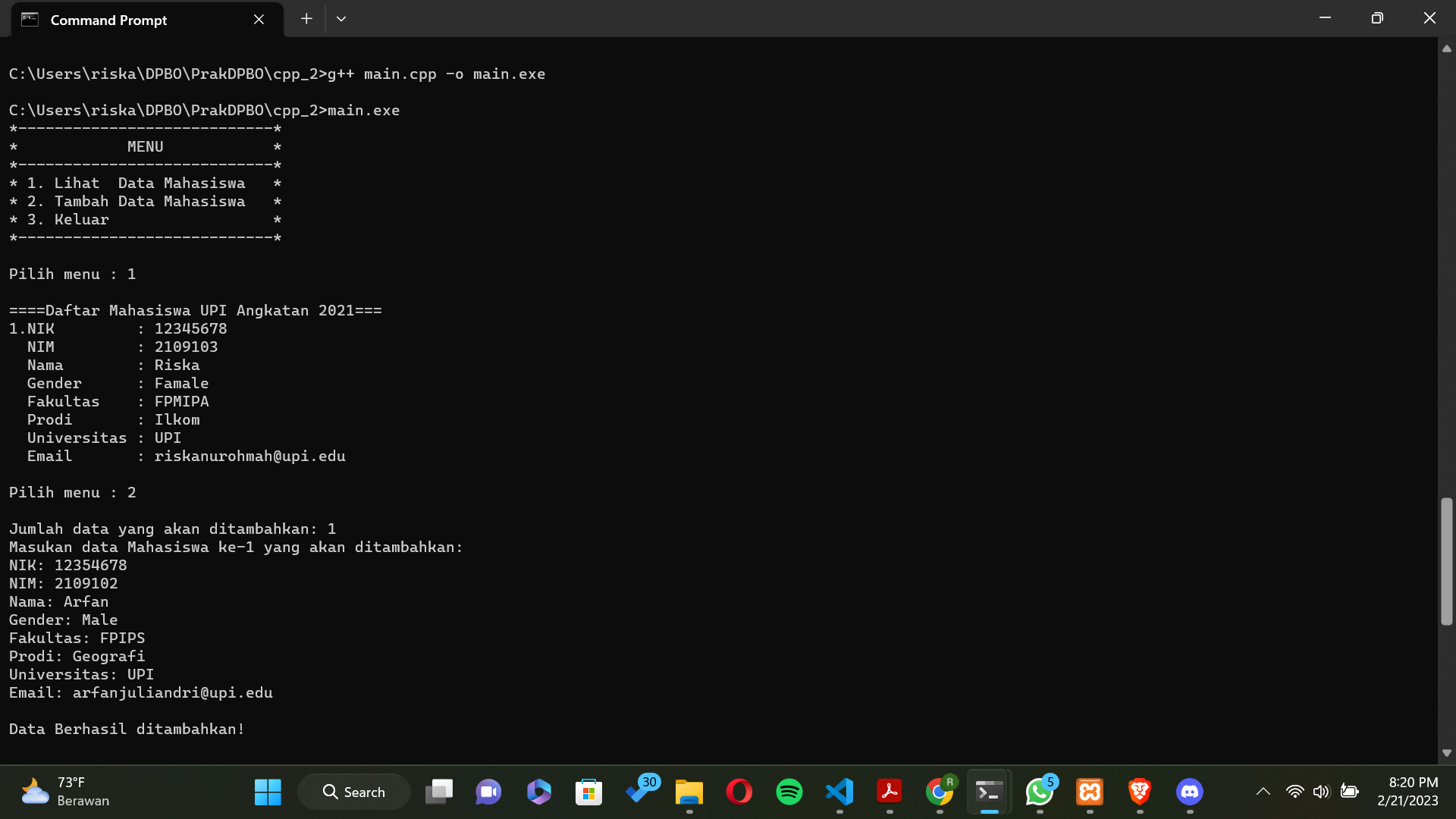Switch focus to the Windows Terminal taskbar icon
Viewport: 1456px width, 819px height.
click(988, 792)
